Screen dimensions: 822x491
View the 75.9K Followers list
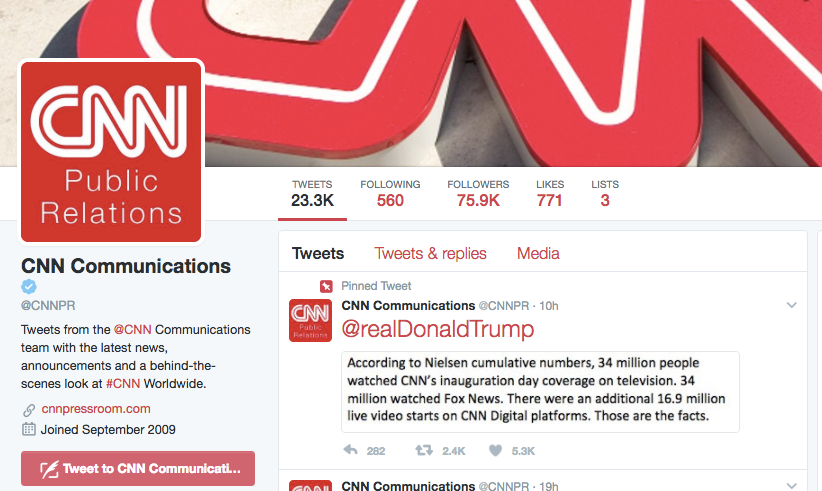pos(478,193)
